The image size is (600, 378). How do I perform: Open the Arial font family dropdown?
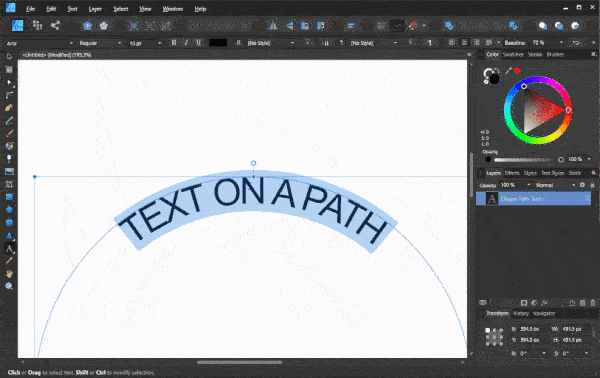pos(39,43)
